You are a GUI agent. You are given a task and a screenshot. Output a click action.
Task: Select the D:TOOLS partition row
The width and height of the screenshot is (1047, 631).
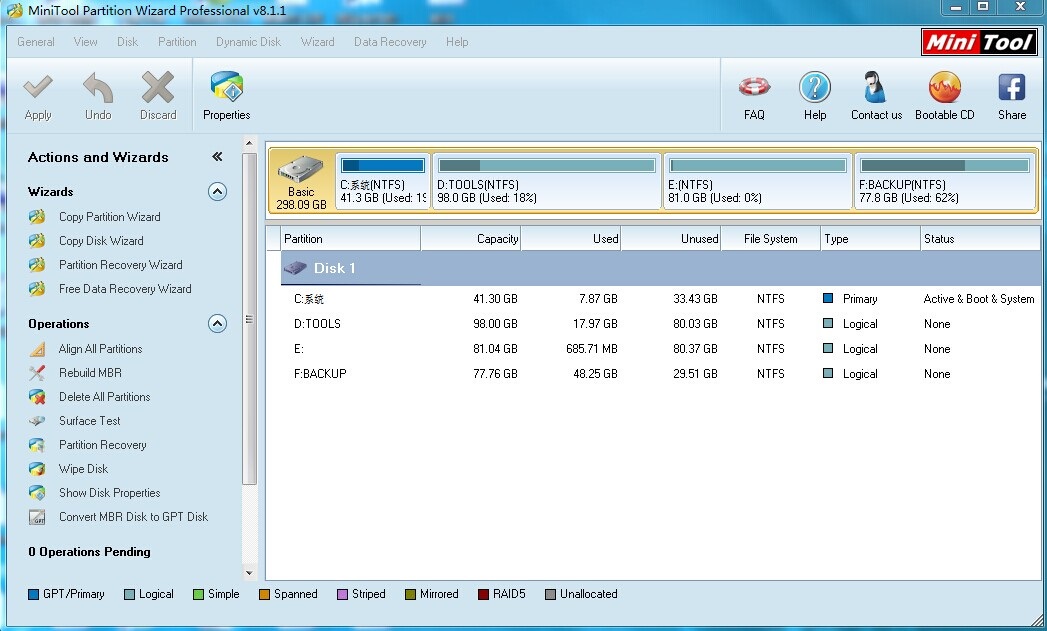(x=660, y=324)
